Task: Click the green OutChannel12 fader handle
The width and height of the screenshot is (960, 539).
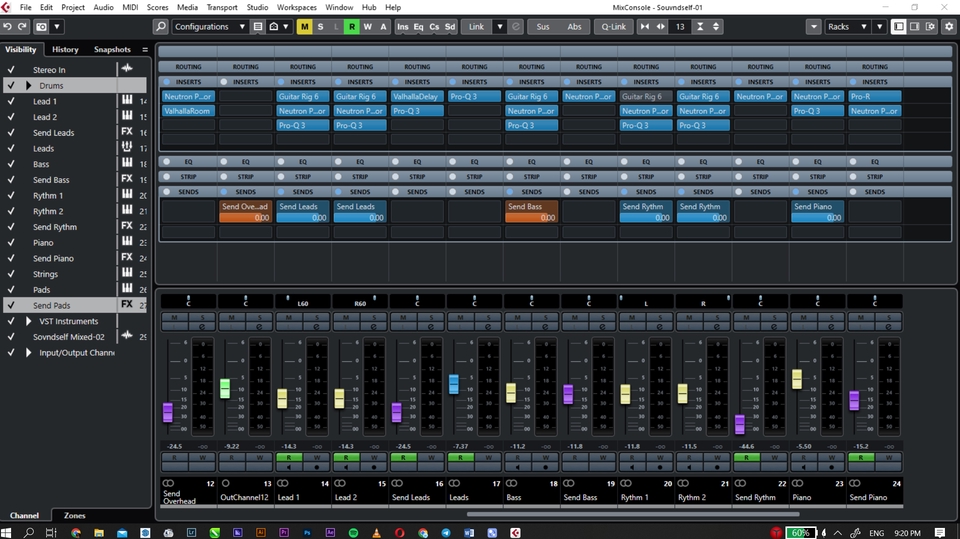Action: coord(225,388)
